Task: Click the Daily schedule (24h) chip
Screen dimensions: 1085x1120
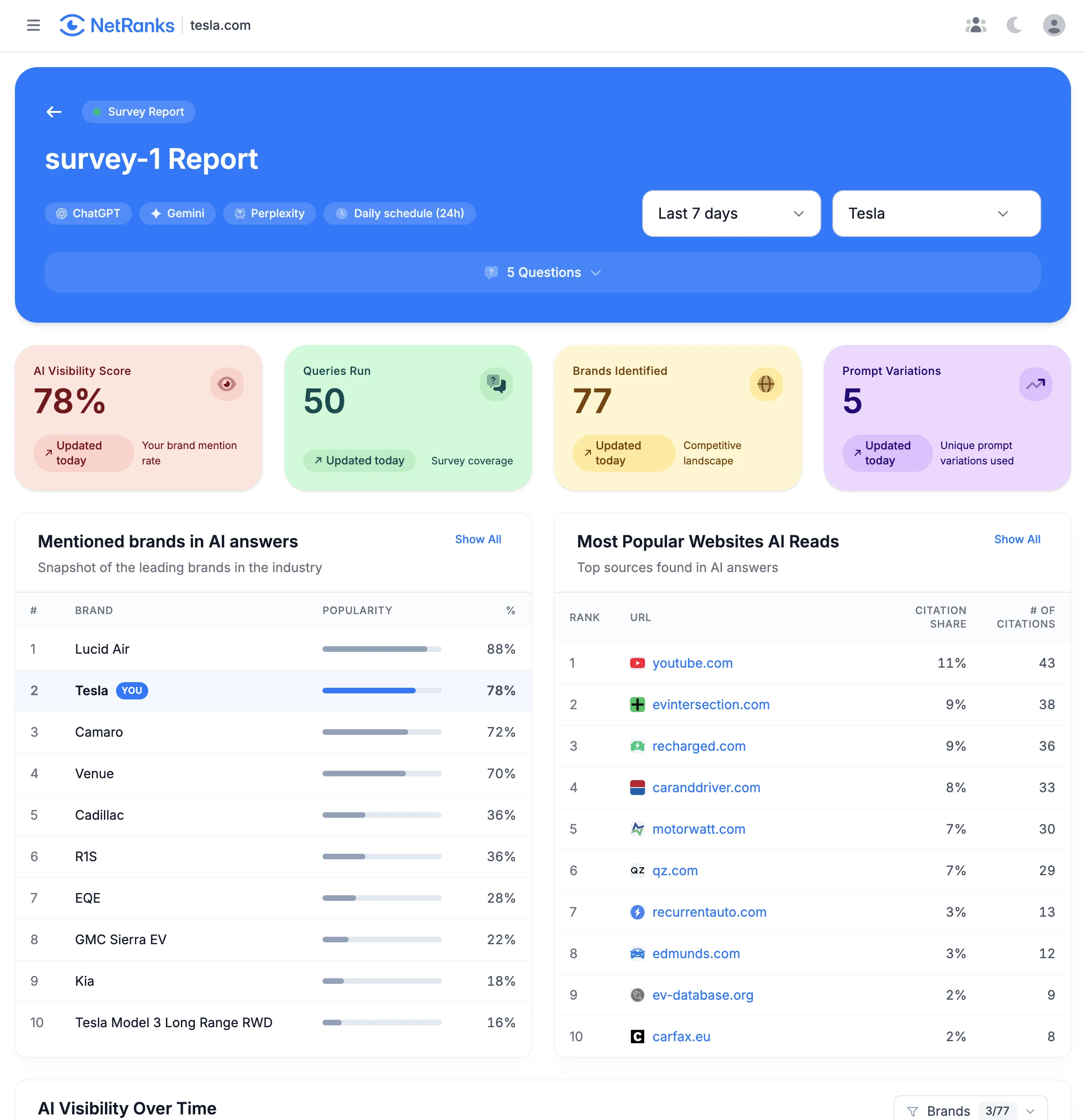Action: coord(399,213)
